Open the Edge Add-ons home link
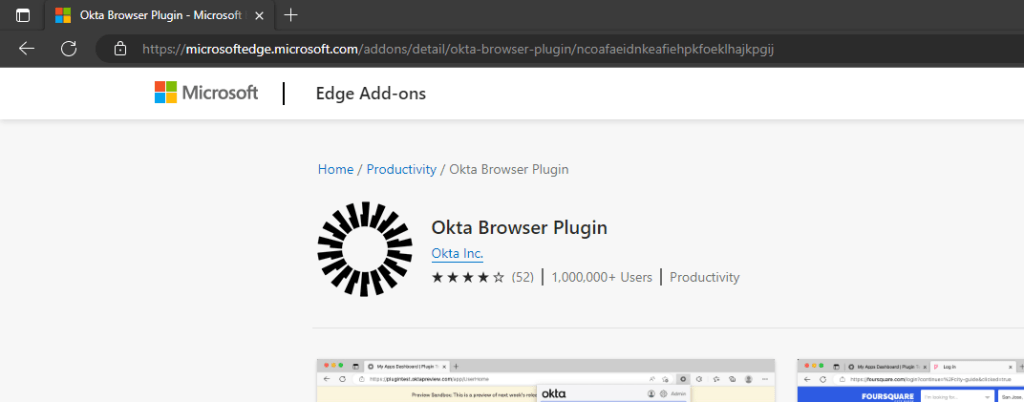The height and width of the screenshot is (402, 1024). coord(370,94)
